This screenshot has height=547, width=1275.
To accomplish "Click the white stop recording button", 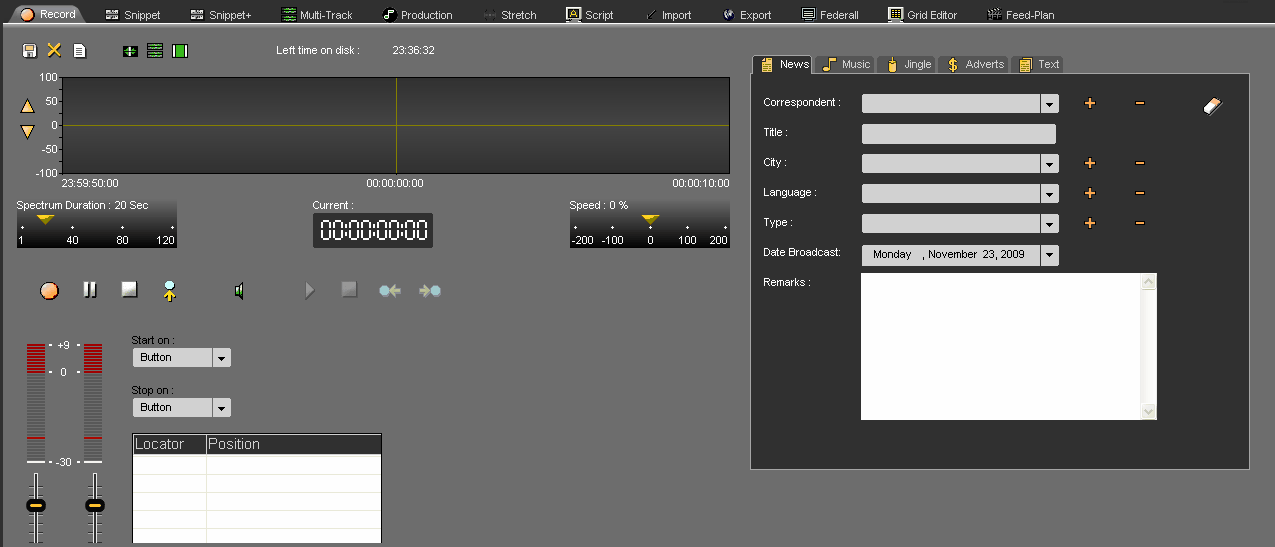I will click(x=129, y=289).
